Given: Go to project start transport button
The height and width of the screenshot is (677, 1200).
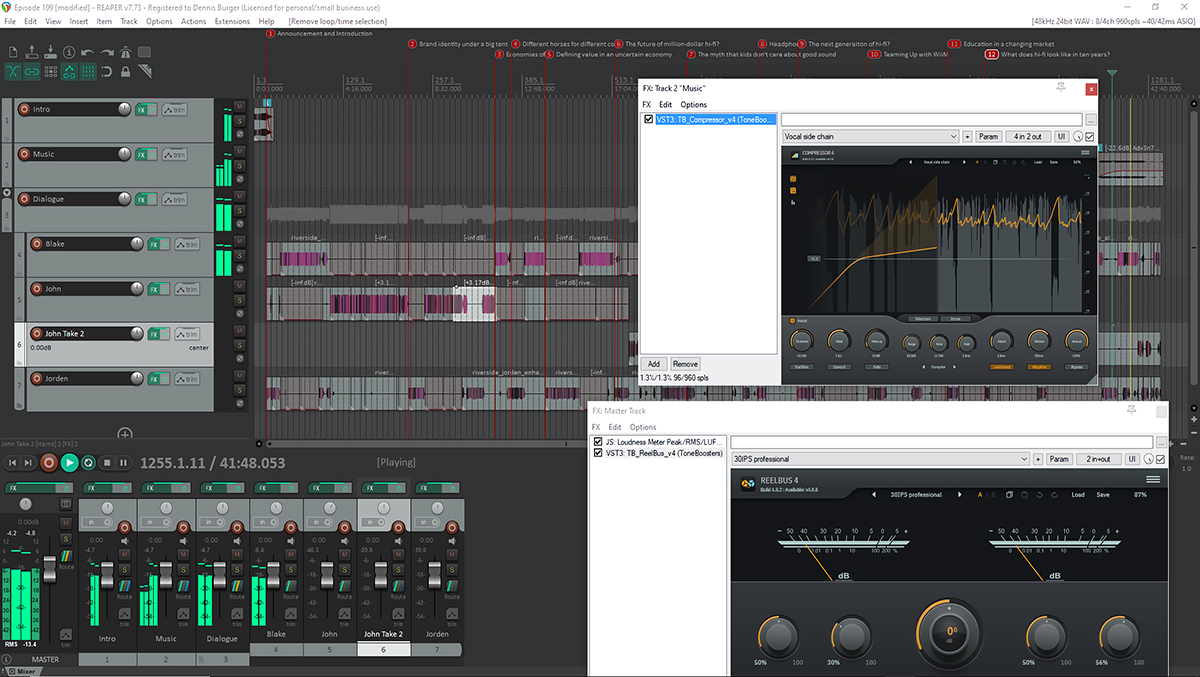Looking at the screenshot, I should [x=12, y=463].
